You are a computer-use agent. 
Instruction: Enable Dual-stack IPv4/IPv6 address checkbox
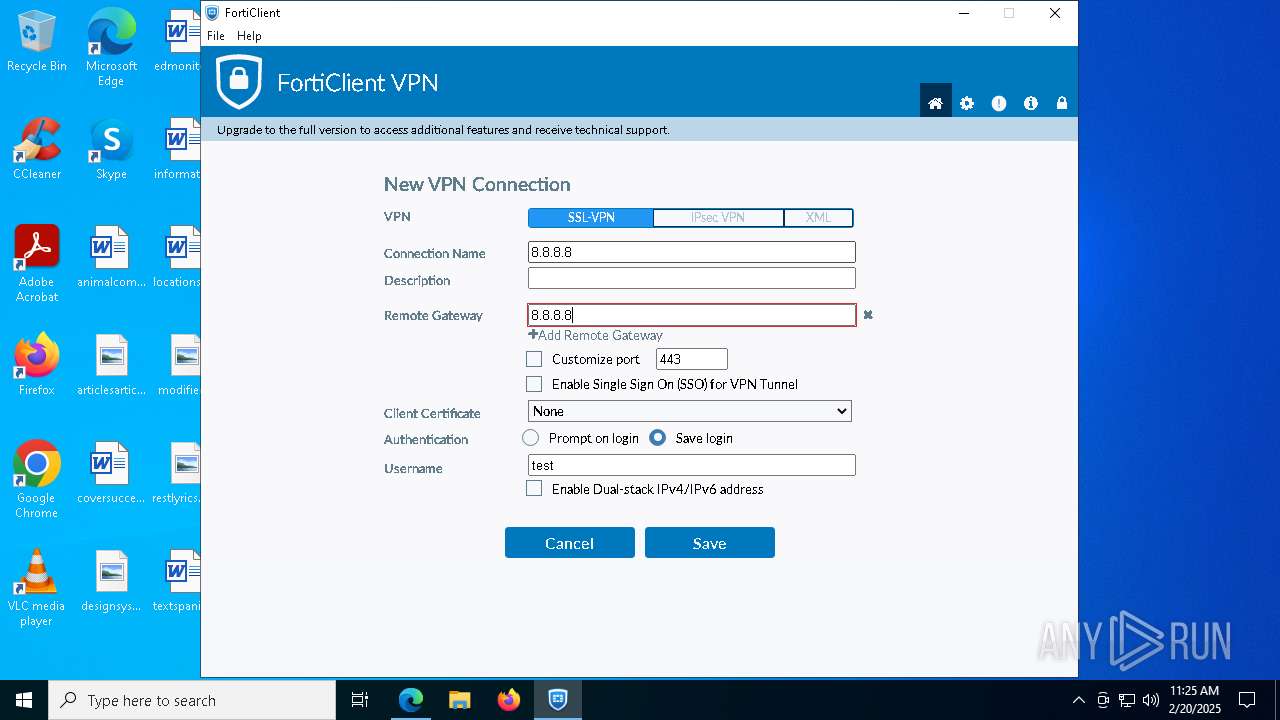pyautogui.click(x=534, y=489)
